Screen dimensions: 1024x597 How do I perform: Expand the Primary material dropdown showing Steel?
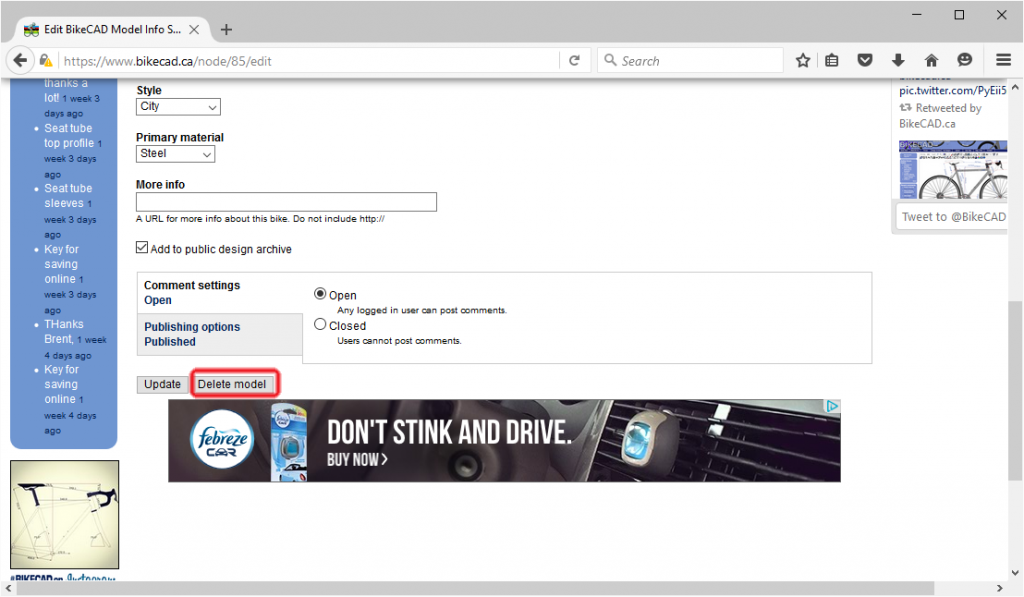[x=175, y=154]
